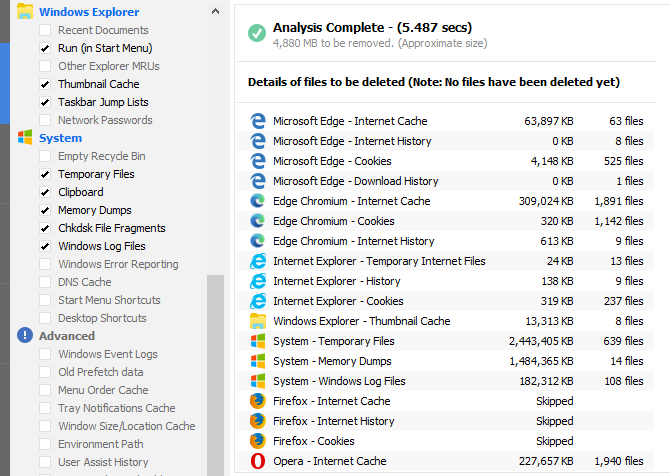
Task: Click the Microsoft Edge Internet Cache icon
Action: pyautogui.click(x=258, y=121)
